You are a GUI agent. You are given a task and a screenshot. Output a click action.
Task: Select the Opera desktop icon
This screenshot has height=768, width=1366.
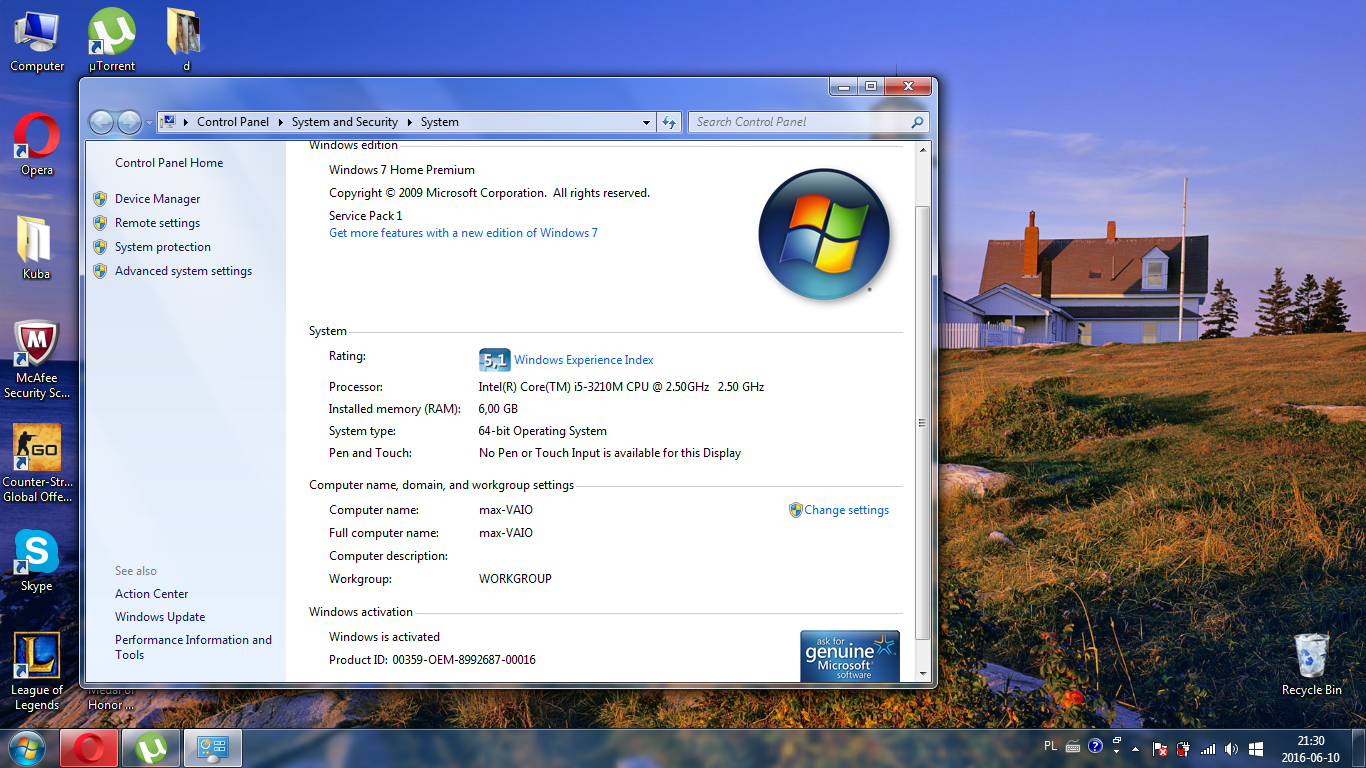pyautogui.click(x=37, y=139)
